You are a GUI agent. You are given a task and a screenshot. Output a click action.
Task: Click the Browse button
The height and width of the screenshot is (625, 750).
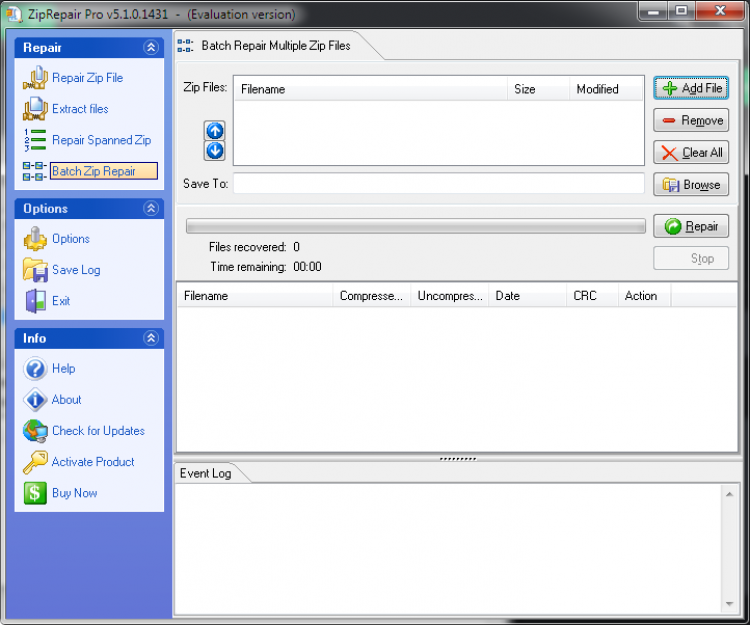click(x=691, y=185)
